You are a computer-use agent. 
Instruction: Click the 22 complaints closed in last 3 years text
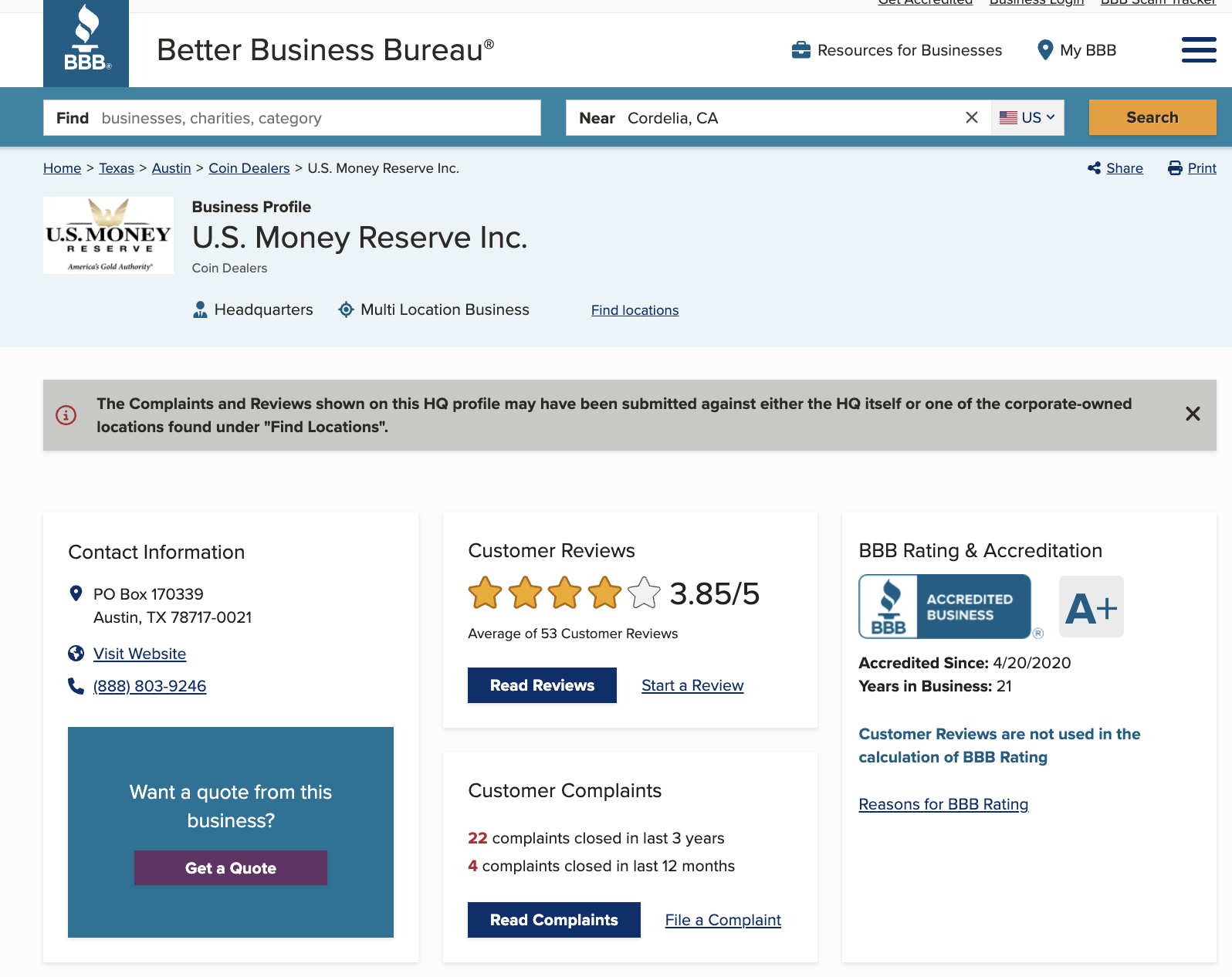596,838
